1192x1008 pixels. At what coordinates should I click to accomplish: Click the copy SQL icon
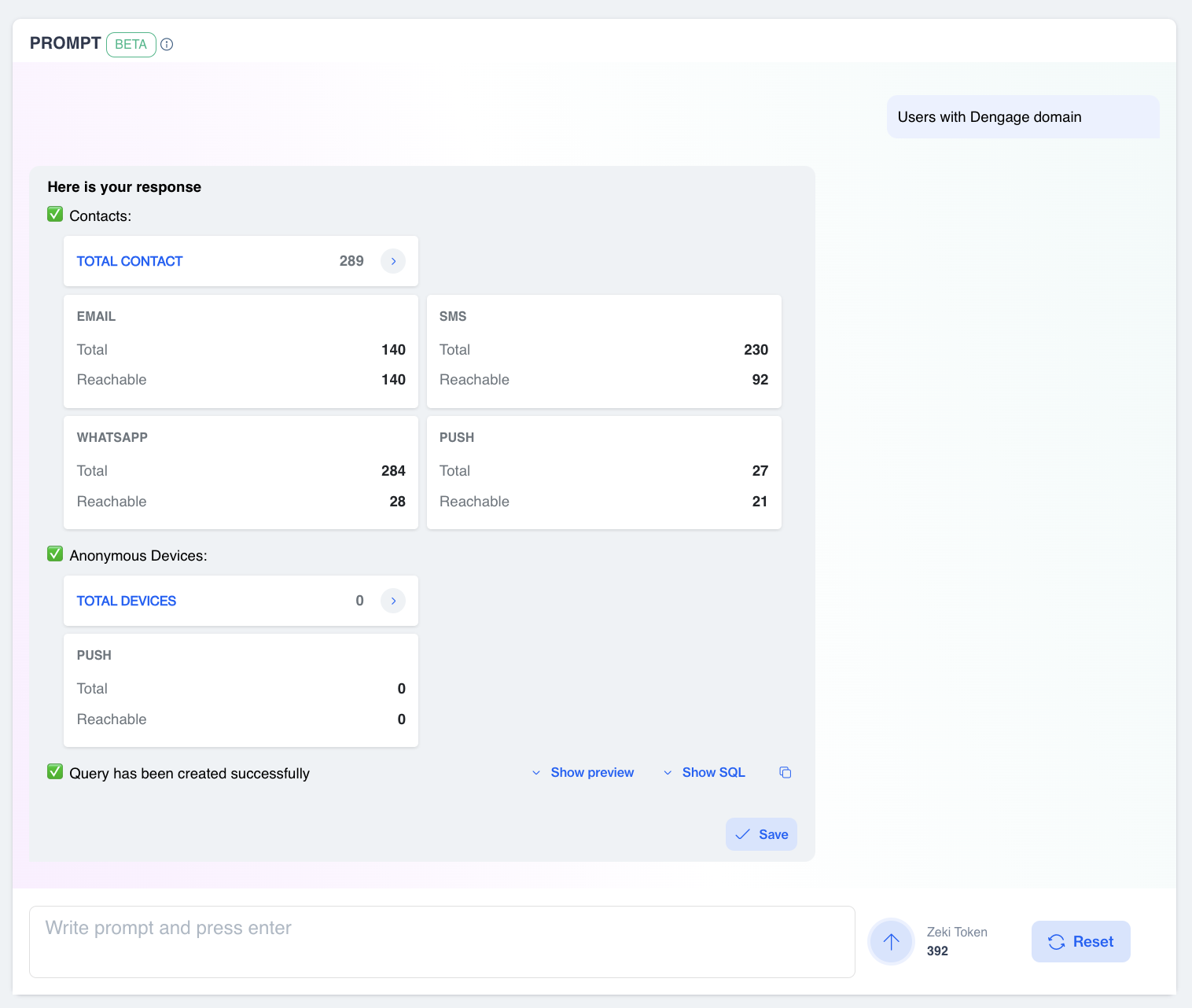coord(785,772)
